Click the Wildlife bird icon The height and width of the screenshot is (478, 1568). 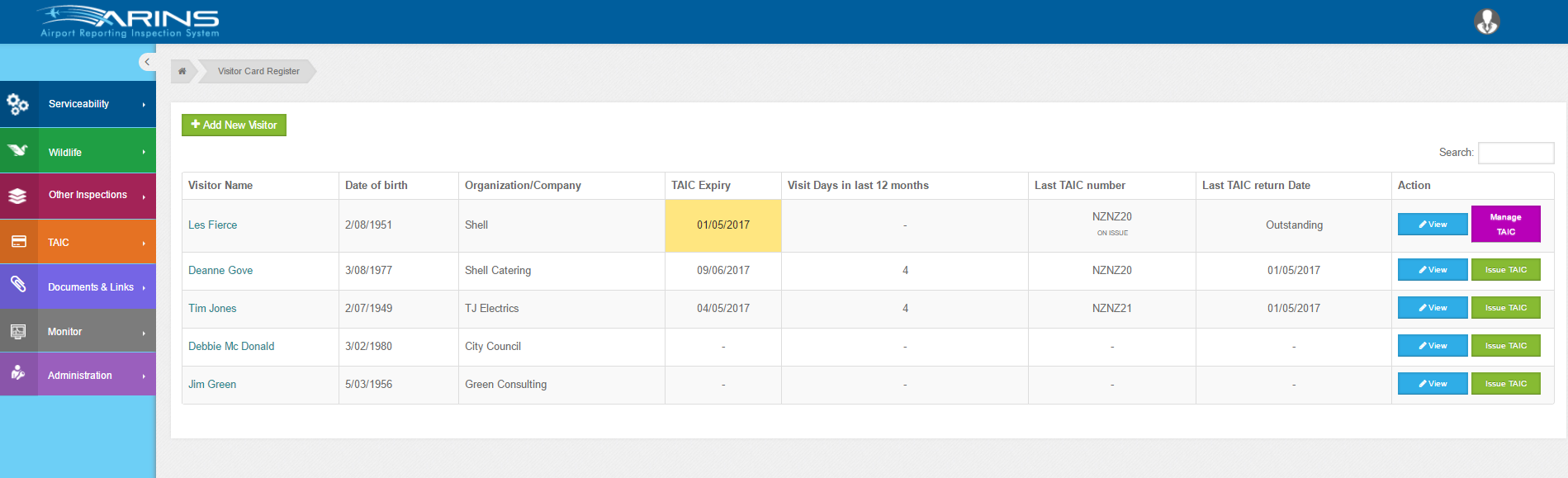(18, 151)
